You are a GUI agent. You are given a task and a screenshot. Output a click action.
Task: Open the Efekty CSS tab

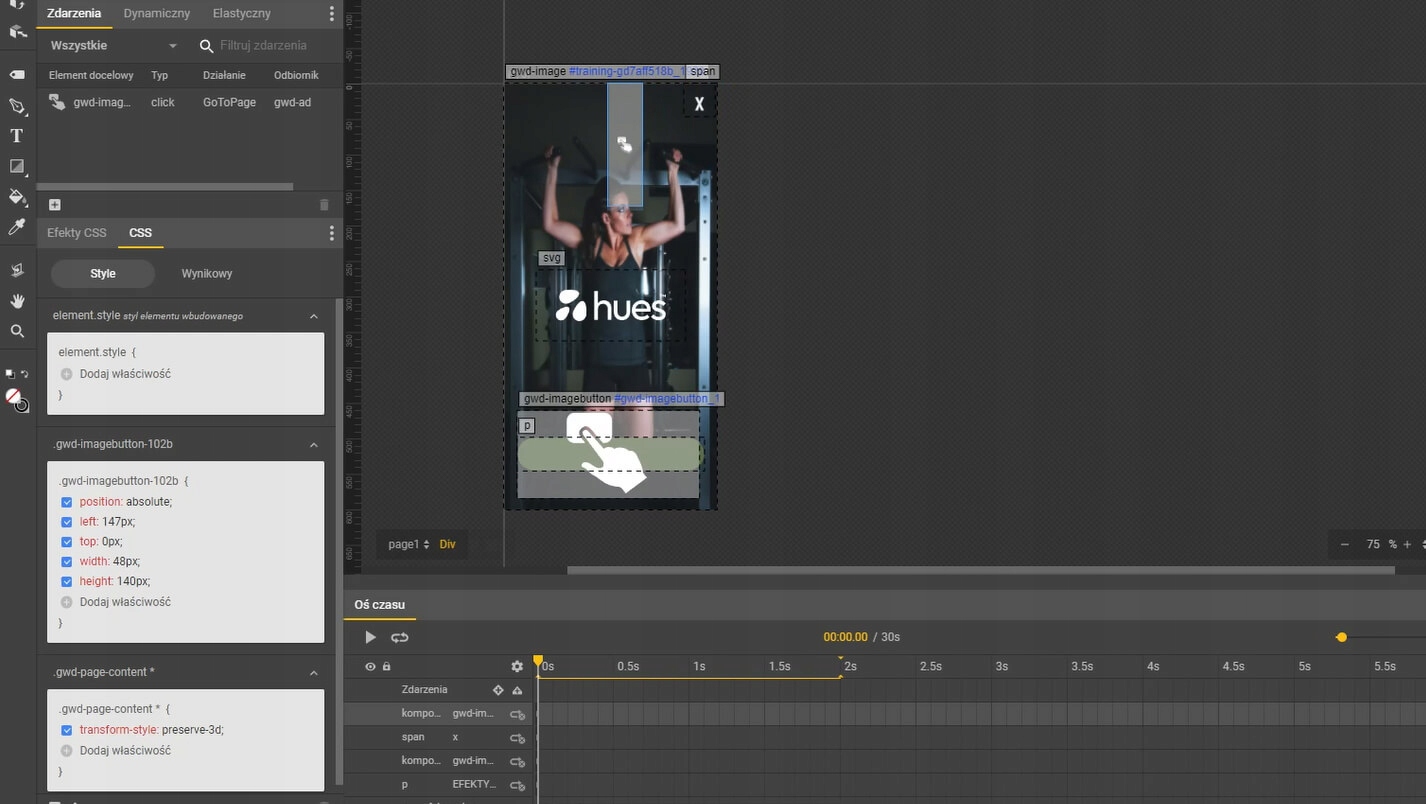coord(76,233)
